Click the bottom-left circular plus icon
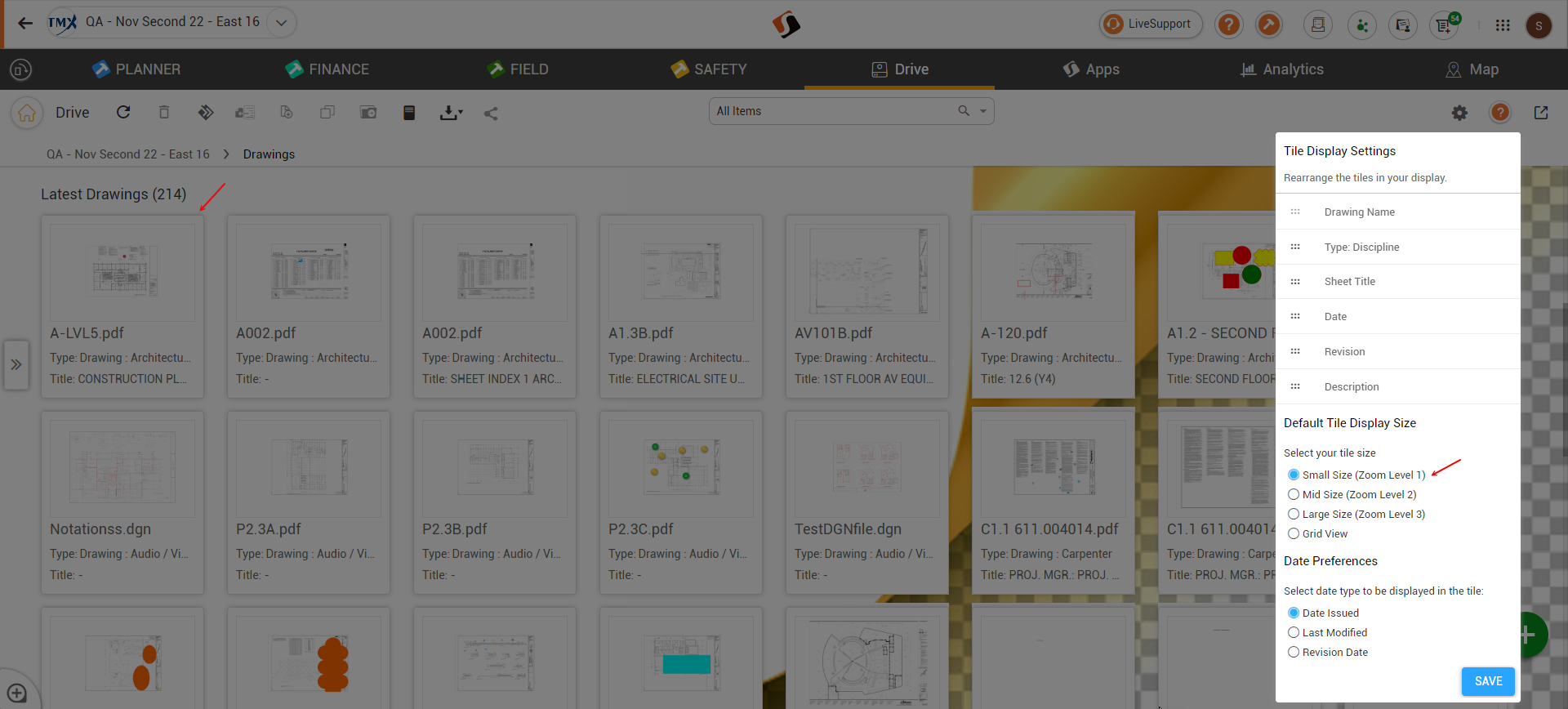 (x=16, y=694)
